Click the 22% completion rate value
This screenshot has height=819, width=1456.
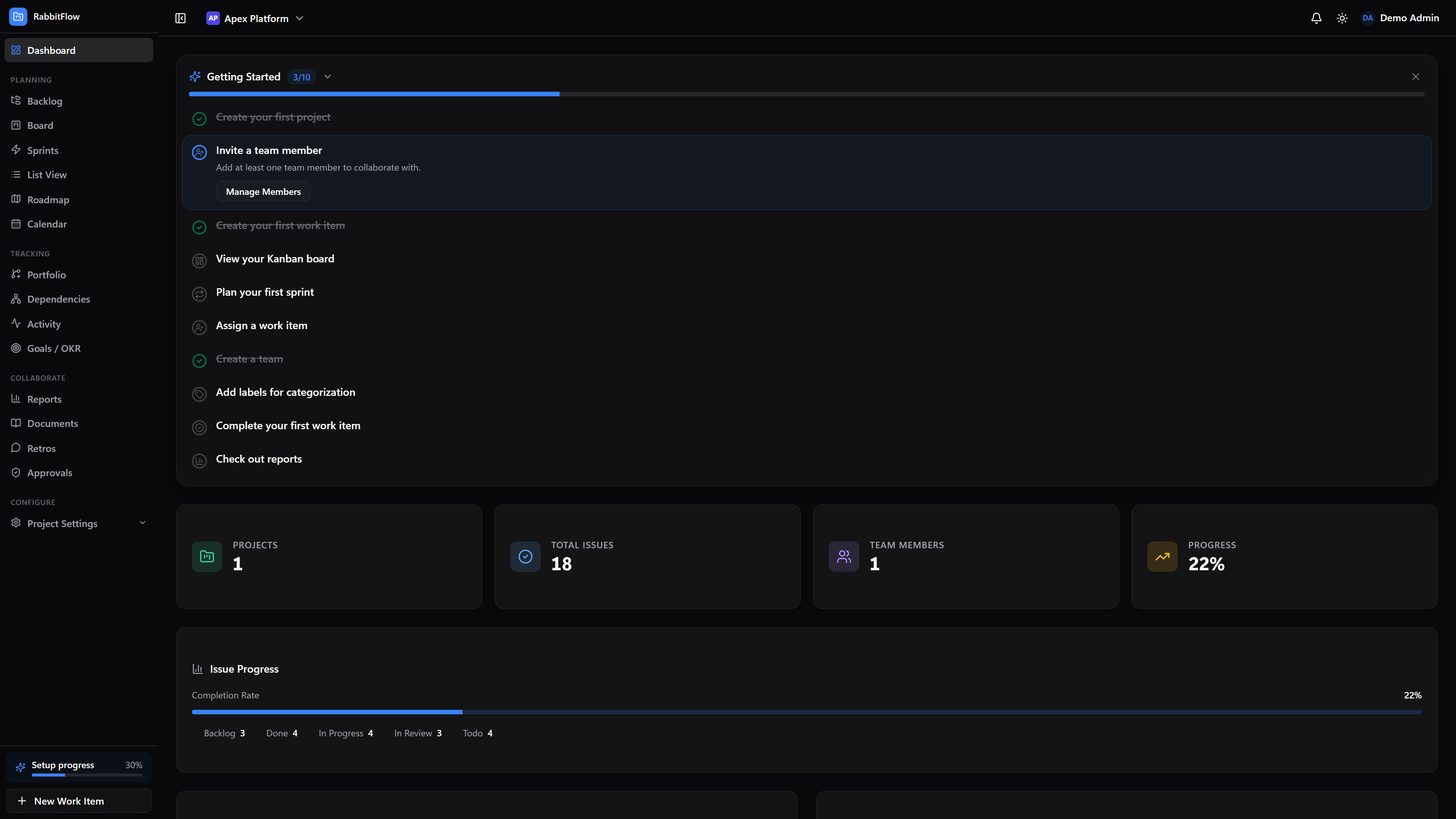1412,695
